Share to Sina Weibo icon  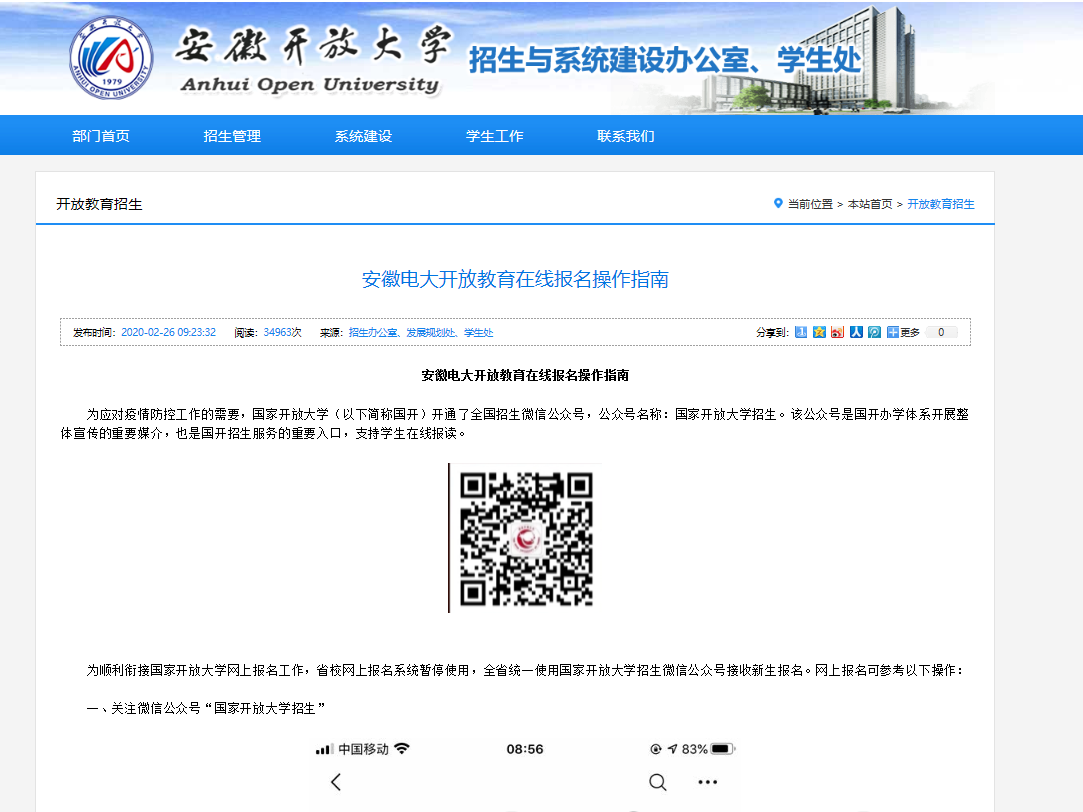pos(838,332)
